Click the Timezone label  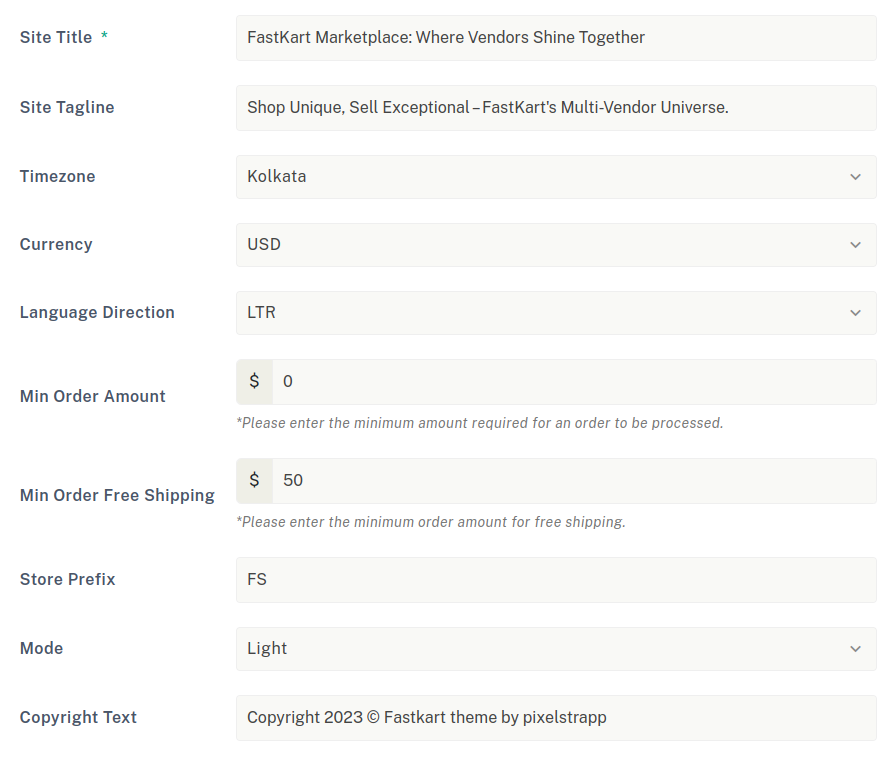(58, 177)
